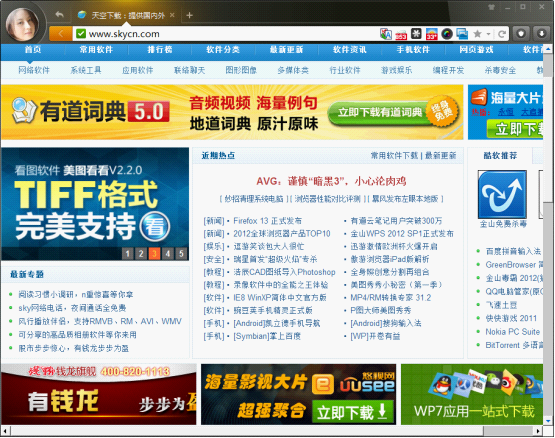
Task: Click the green security check icon in address bar
Action: pyautogui.click(x=81, y=34)
